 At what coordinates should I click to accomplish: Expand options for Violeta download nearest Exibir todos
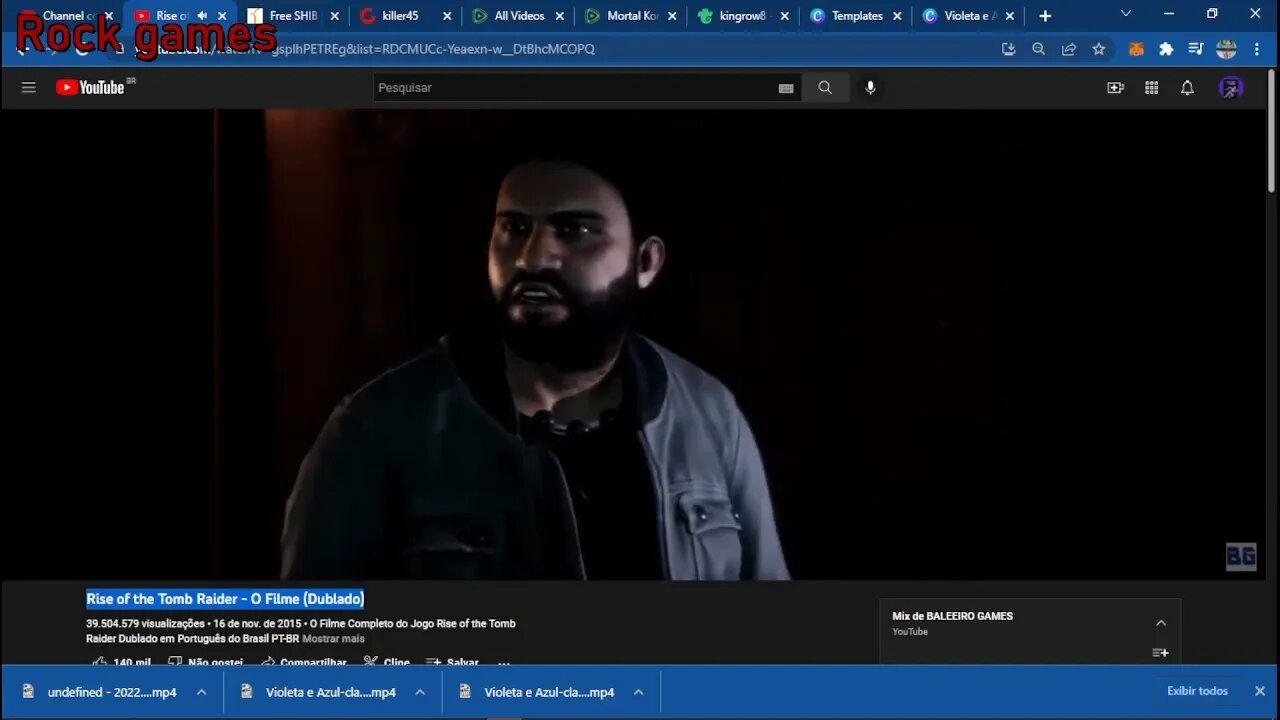638,692
